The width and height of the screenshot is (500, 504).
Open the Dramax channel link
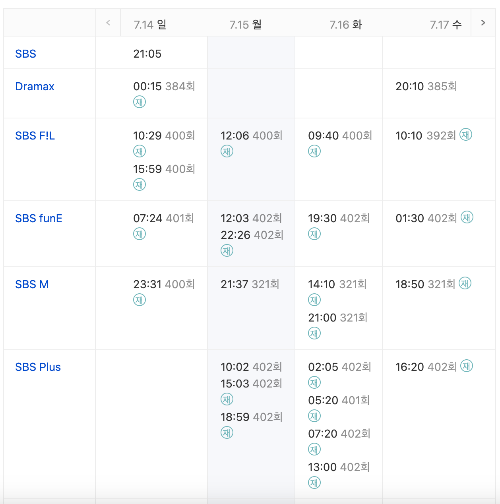click(x=35, y=86)
